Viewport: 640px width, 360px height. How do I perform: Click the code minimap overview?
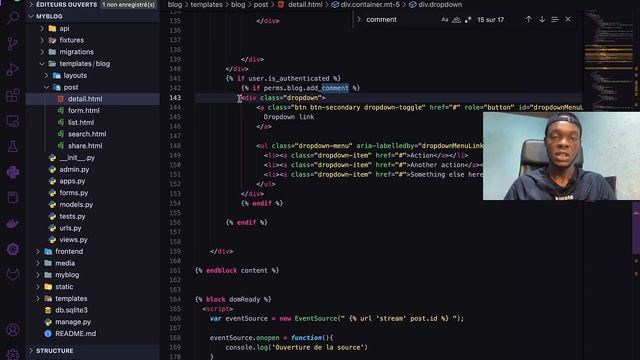pyautogui.click(x=610, y=61)
